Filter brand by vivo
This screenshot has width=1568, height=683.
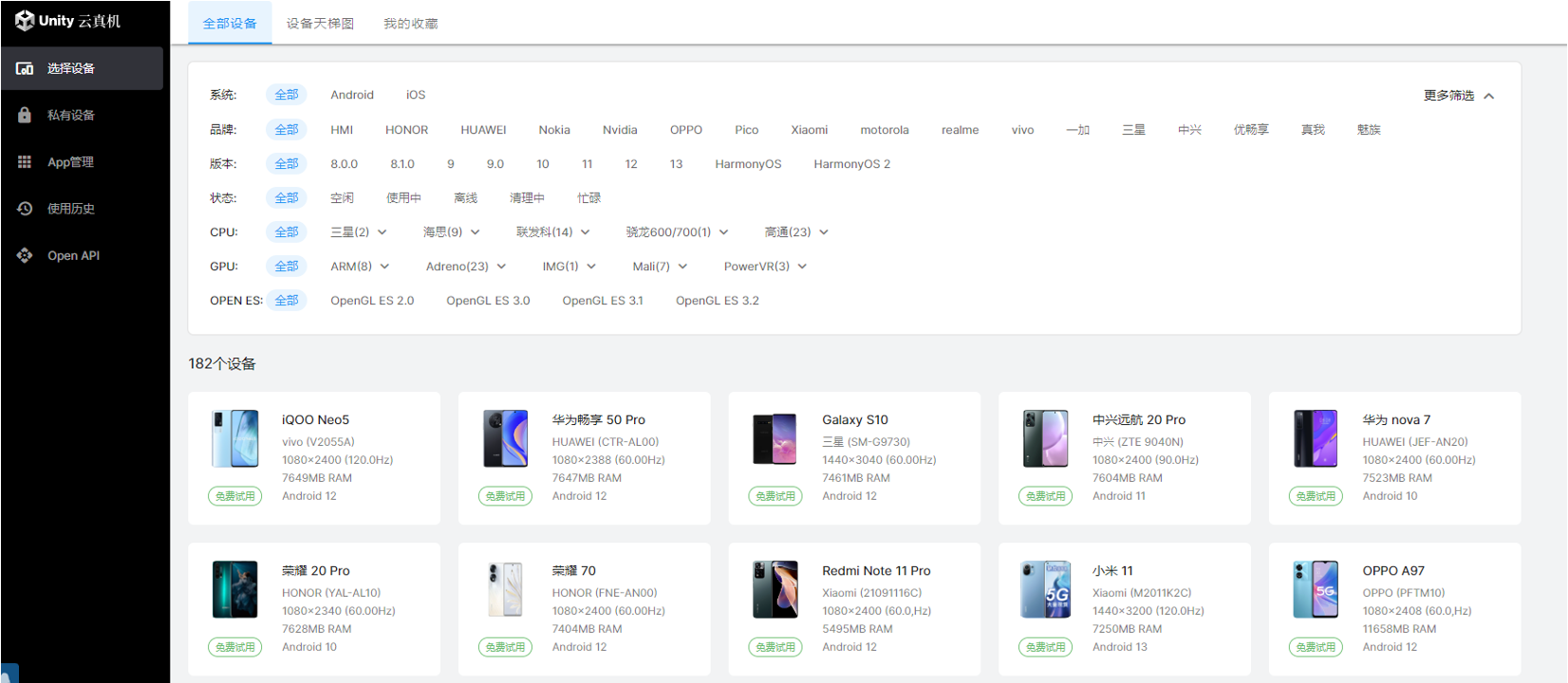coord(1022,130)
